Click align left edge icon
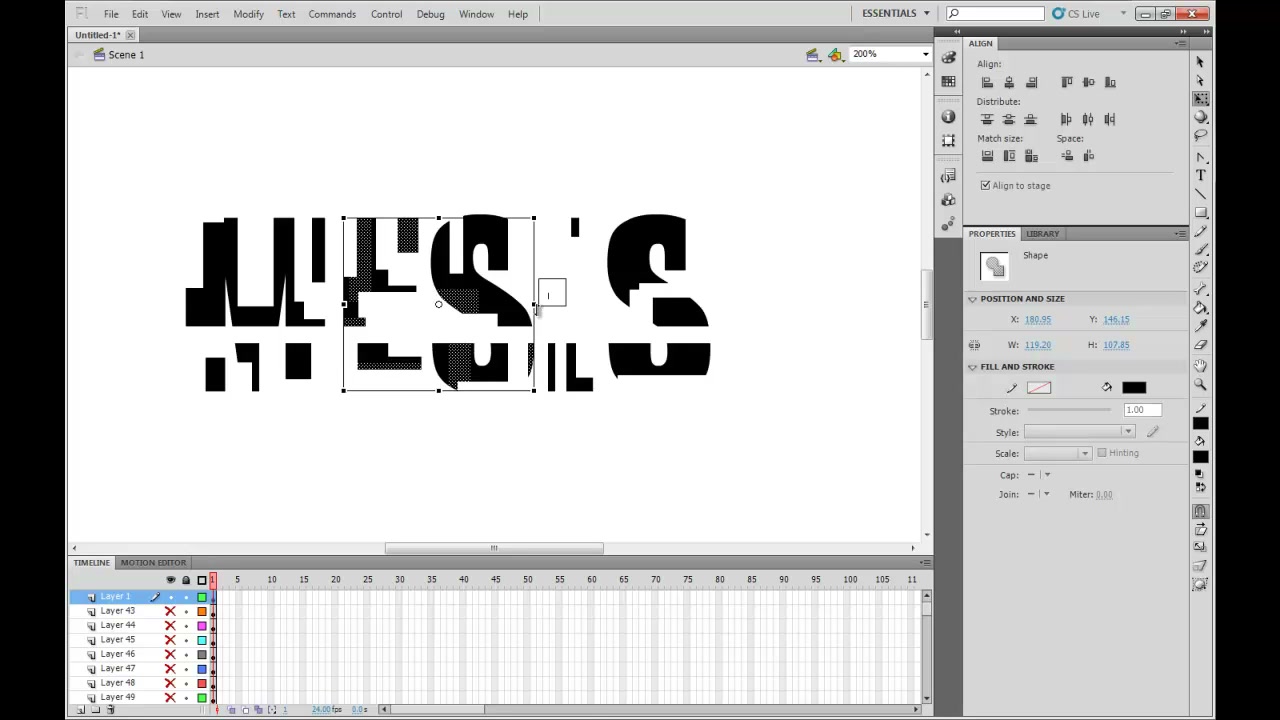The height and width of the screenshot is (720, 1280). pyautogui.click(x=987, y=82)
